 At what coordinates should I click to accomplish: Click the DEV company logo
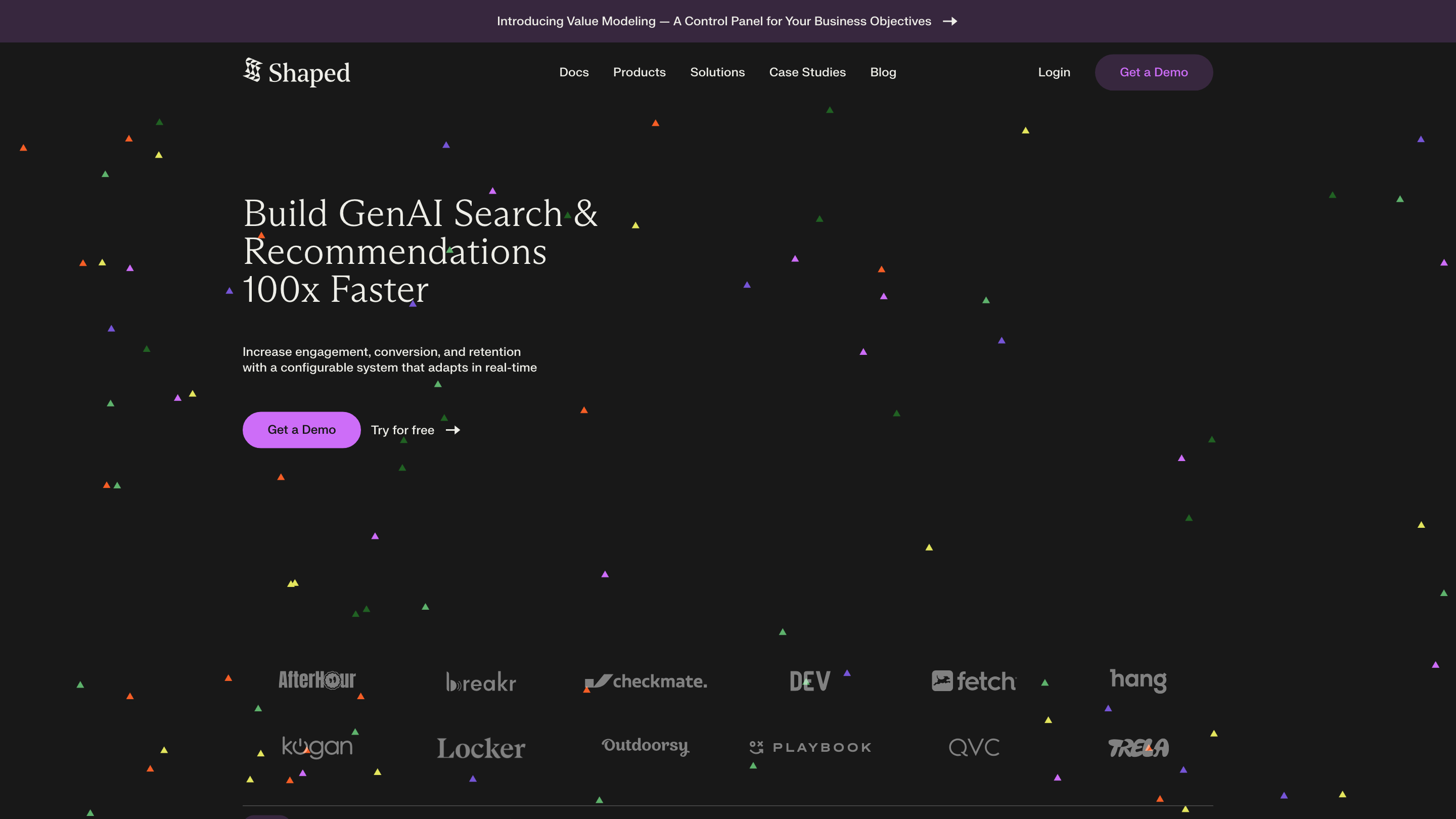click(x=809, y=681)
